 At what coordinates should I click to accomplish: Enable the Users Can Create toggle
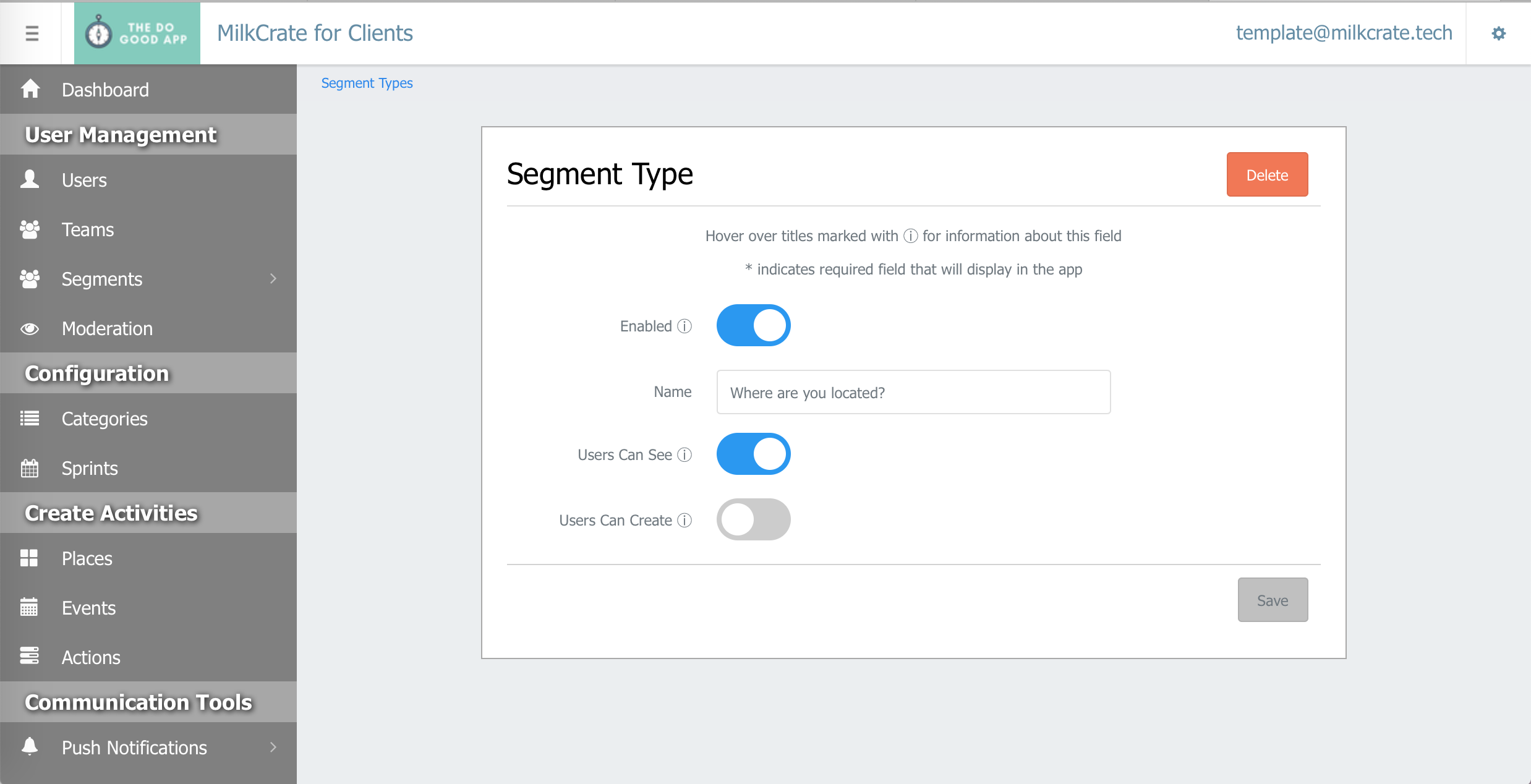[753, 519]
